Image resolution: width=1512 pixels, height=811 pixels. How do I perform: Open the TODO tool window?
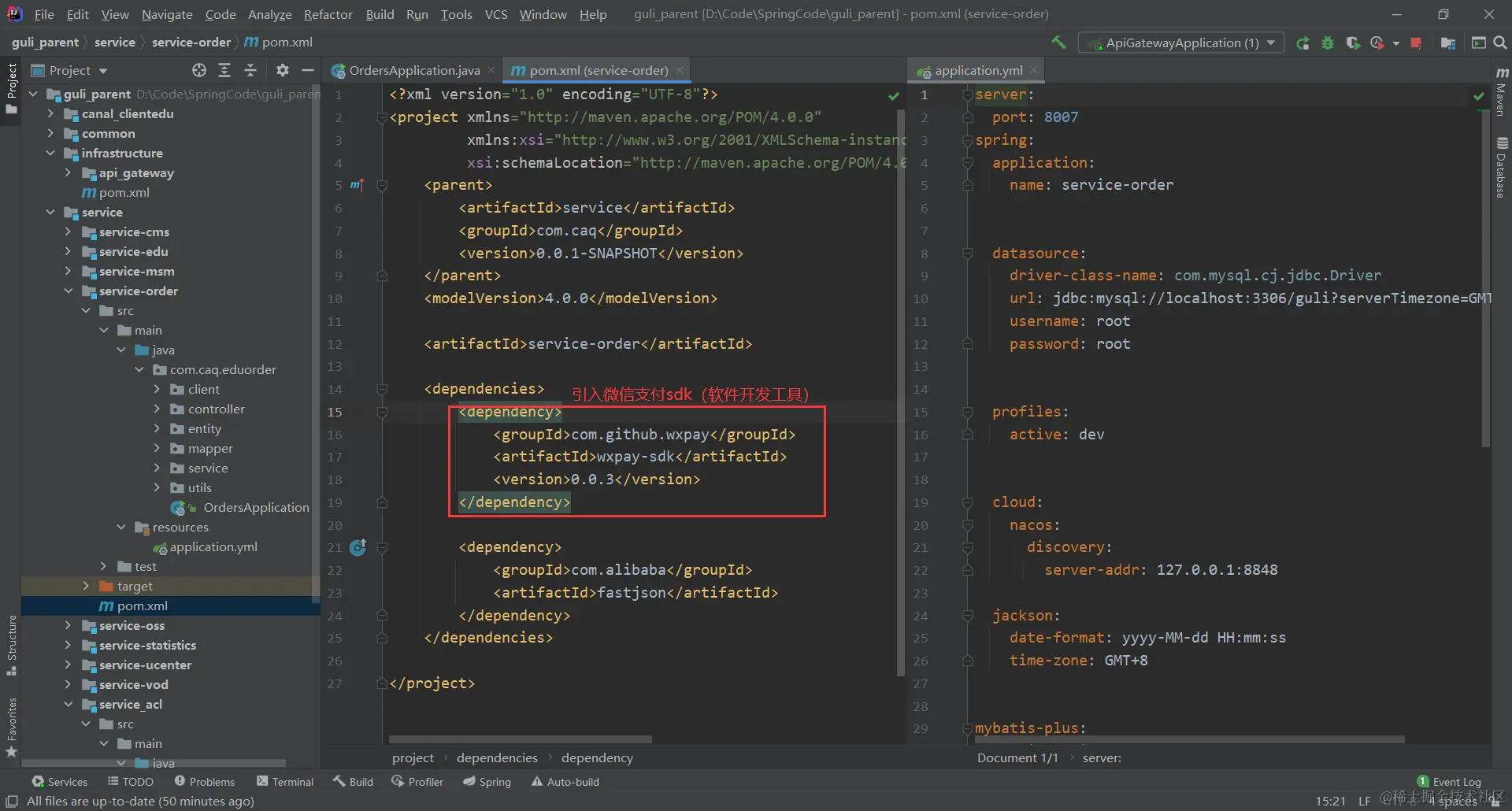click(x=131, y=782)
